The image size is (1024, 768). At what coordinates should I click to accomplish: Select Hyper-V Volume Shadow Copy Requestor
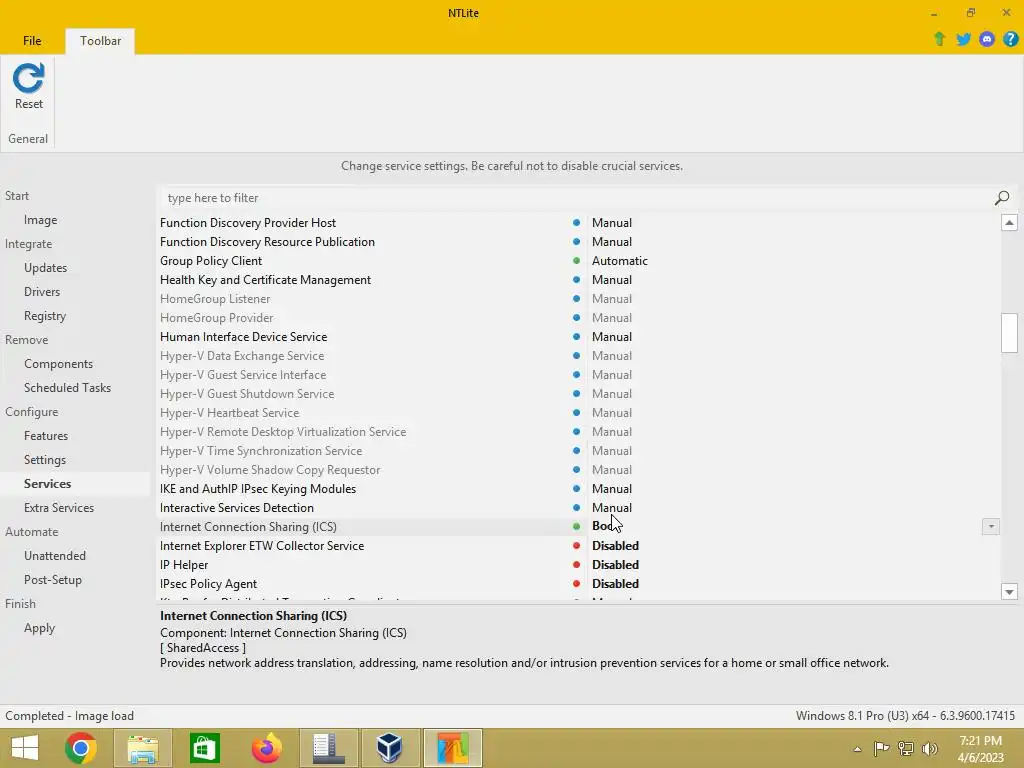pos(270,470)
